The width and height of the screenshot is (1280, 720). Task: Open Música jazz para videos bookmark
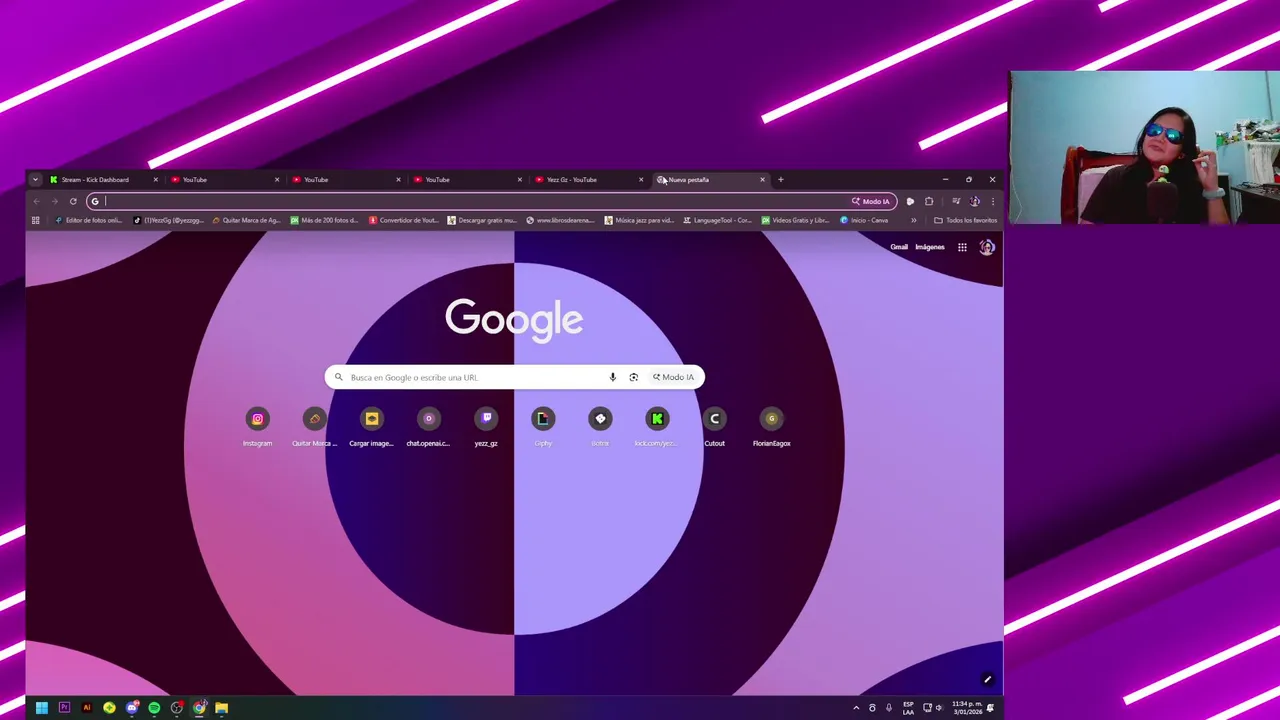click(x=639, y=220)
